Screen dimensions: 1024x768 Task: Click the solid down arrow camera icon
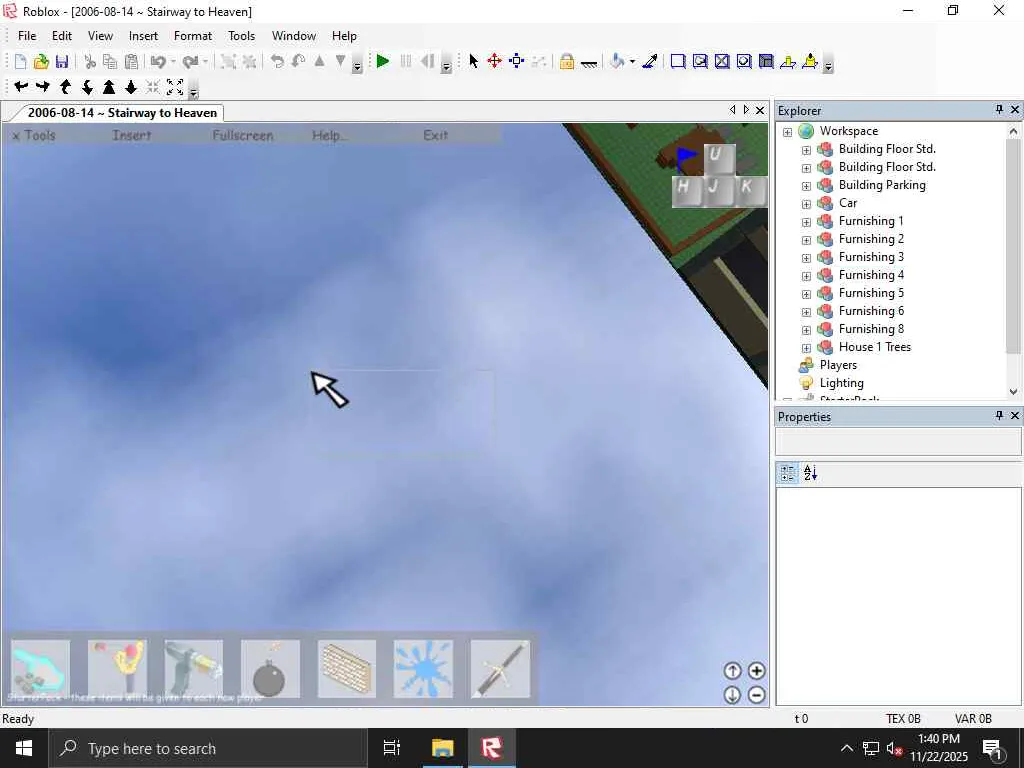131,86
